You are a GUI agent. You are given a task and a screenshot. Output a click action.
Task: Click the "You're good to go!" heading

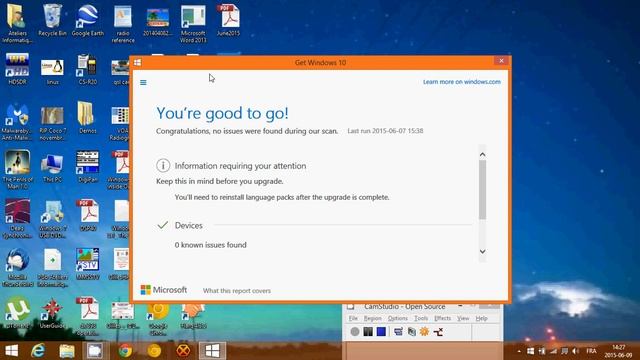pyautogui.click(x=222, y=113)
